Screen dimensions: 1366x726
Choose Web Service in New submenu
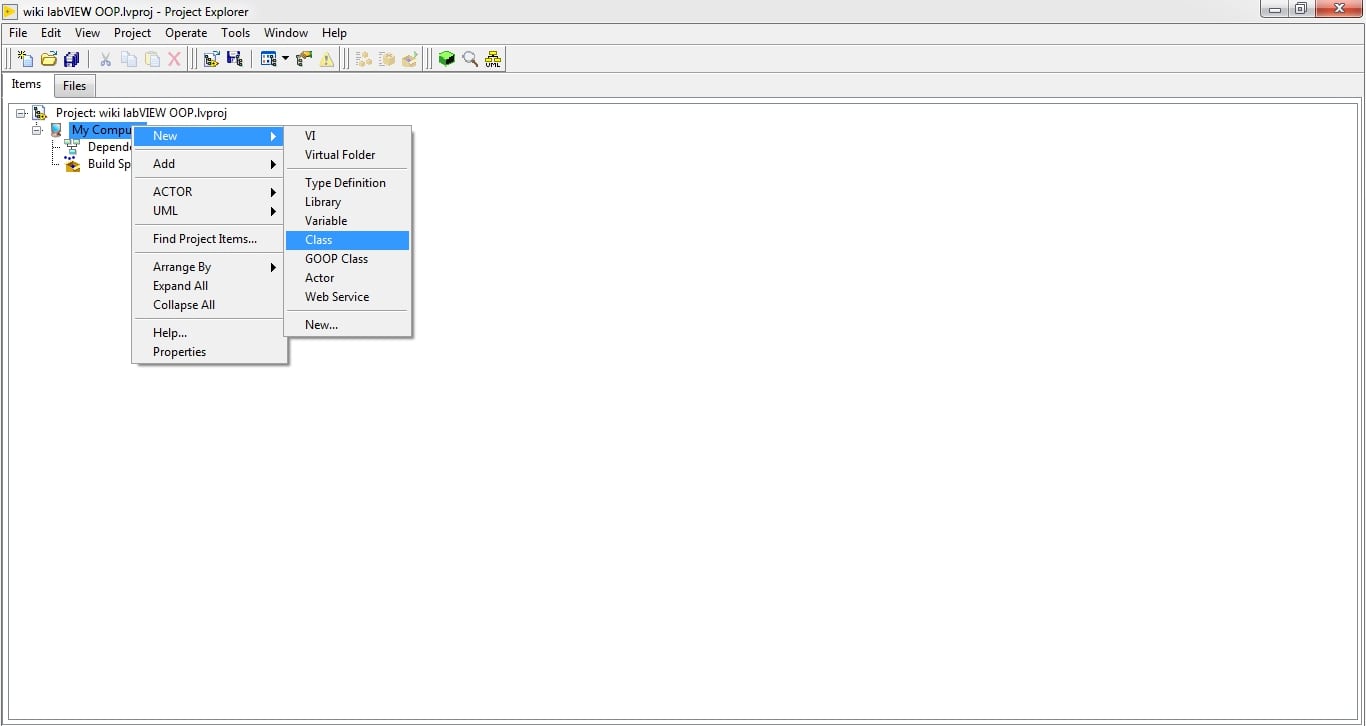coord(347,297)
